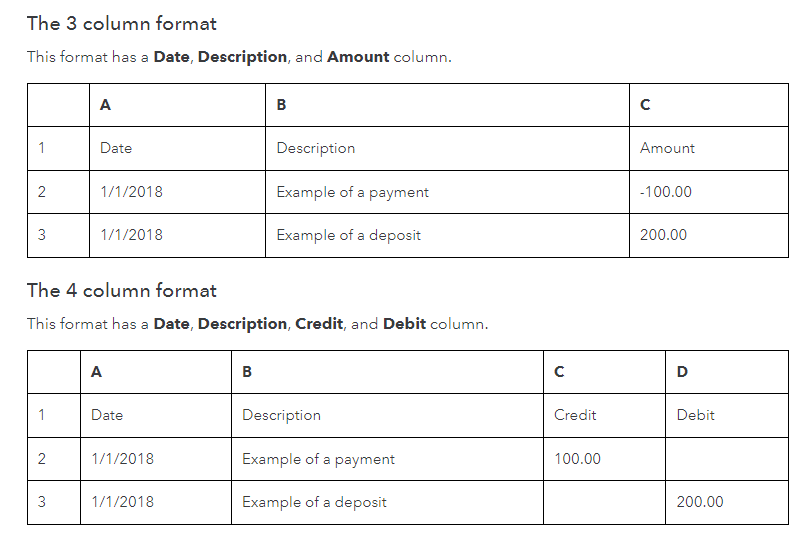This screenshot has height=540, width=803.
Task: Select the empty Debit cell in the payment row
Action: 726,459
